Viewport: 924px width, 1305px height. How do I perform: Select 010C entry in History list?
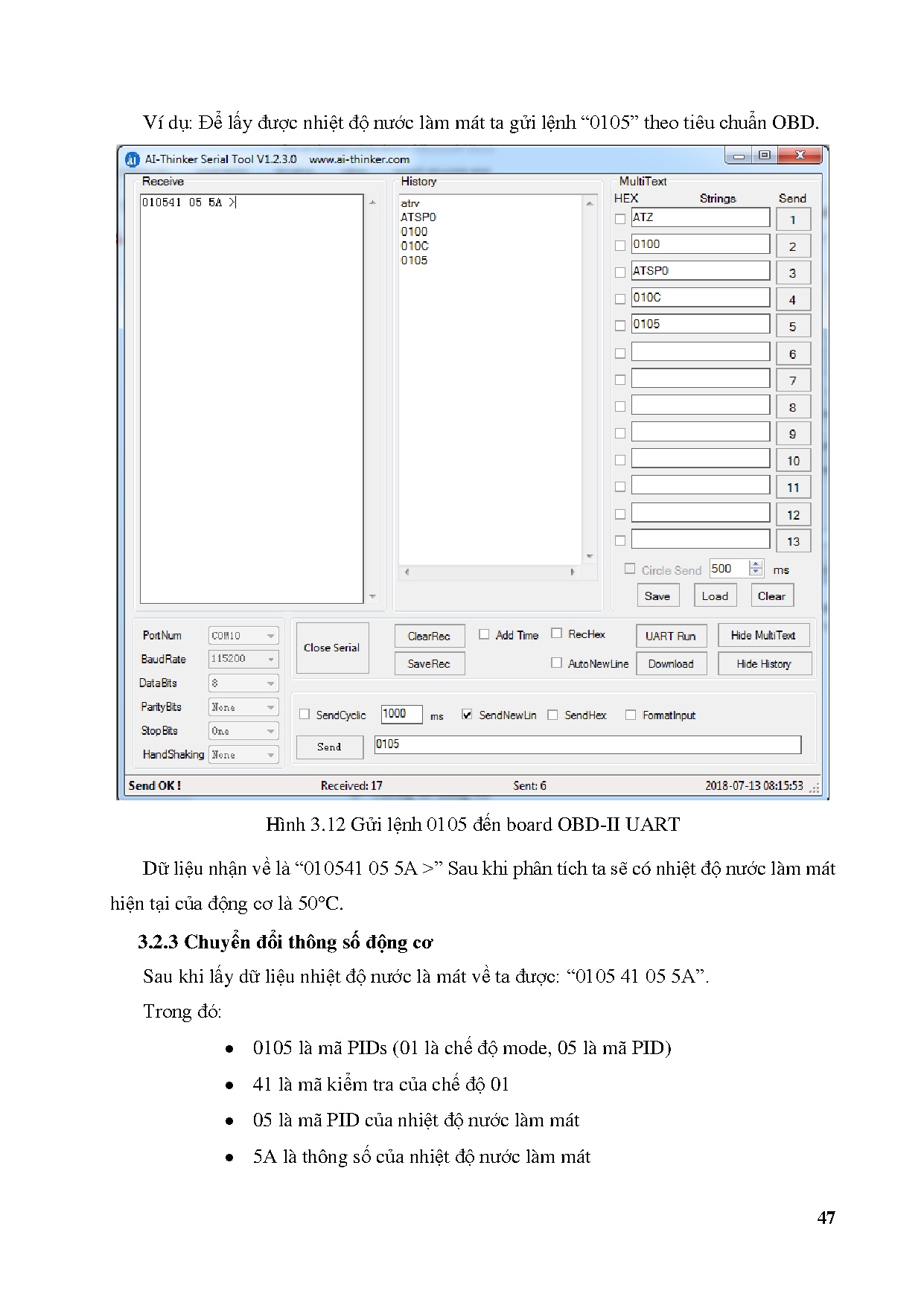415,246
